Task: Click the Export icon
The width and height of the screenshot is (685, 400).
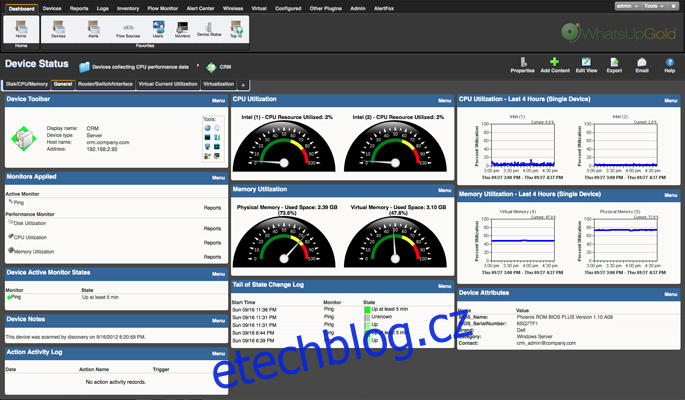Action: 614,65
